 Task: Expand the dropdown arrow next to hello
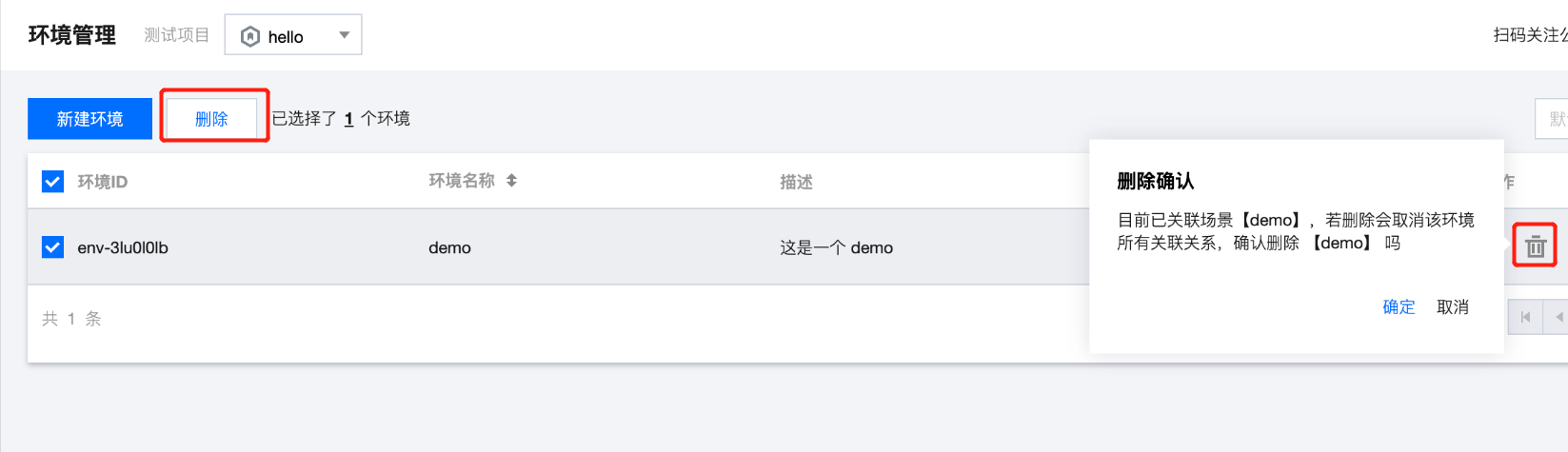pyautogui.click(x=344, y=35)
